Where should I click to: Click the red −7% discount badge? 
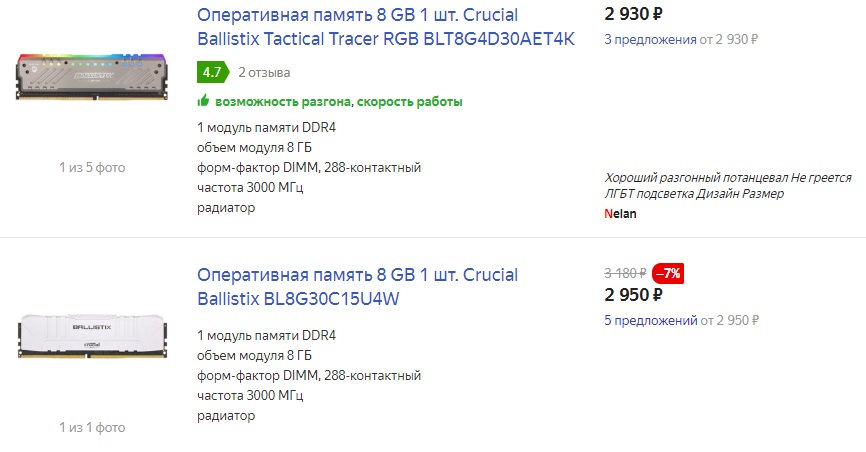click(x=667, y=273)
